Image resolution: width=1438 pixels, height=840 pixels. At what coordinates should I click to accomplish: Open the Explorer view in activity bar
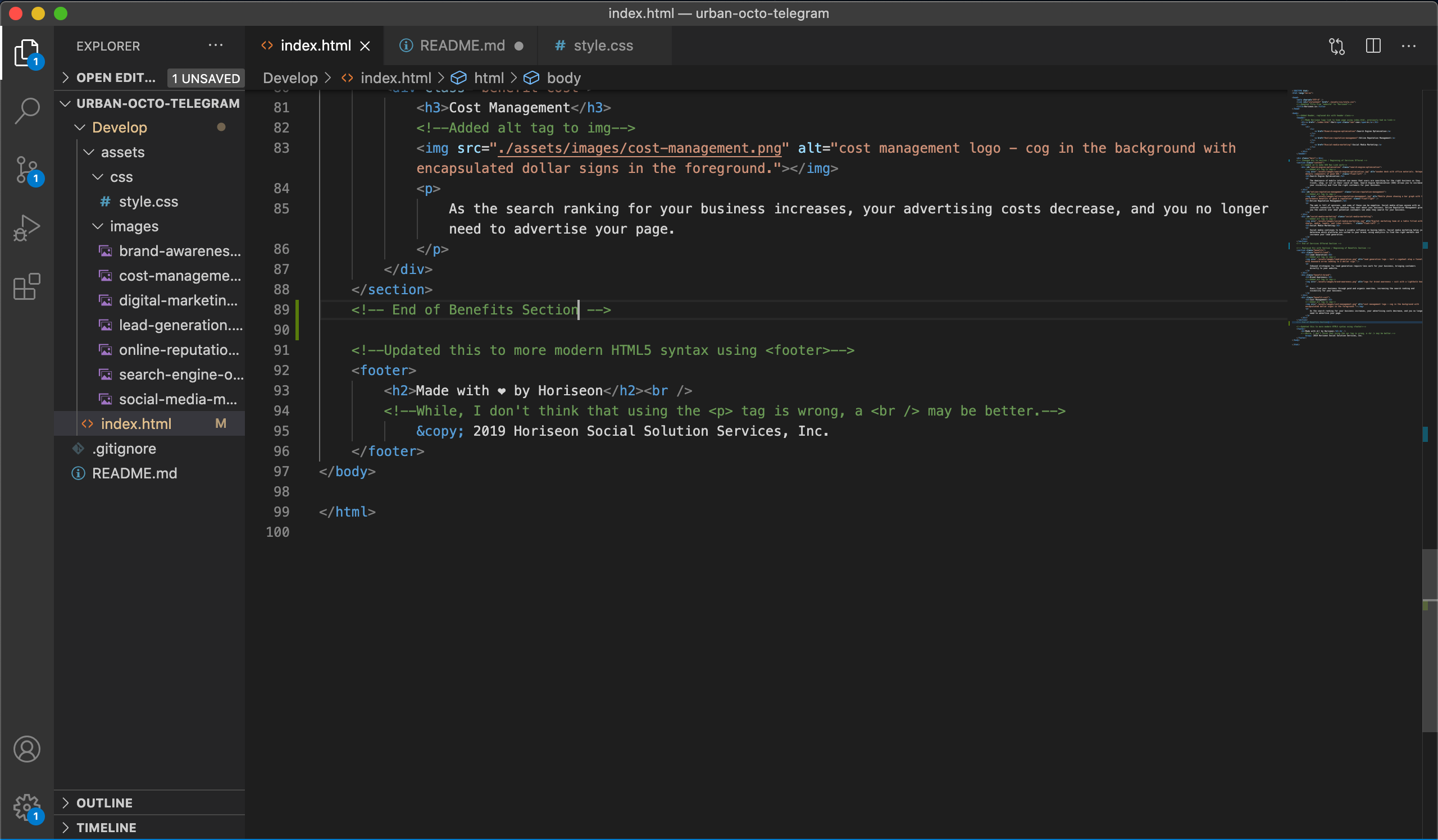pyautogui.click(x=27, y=53)
